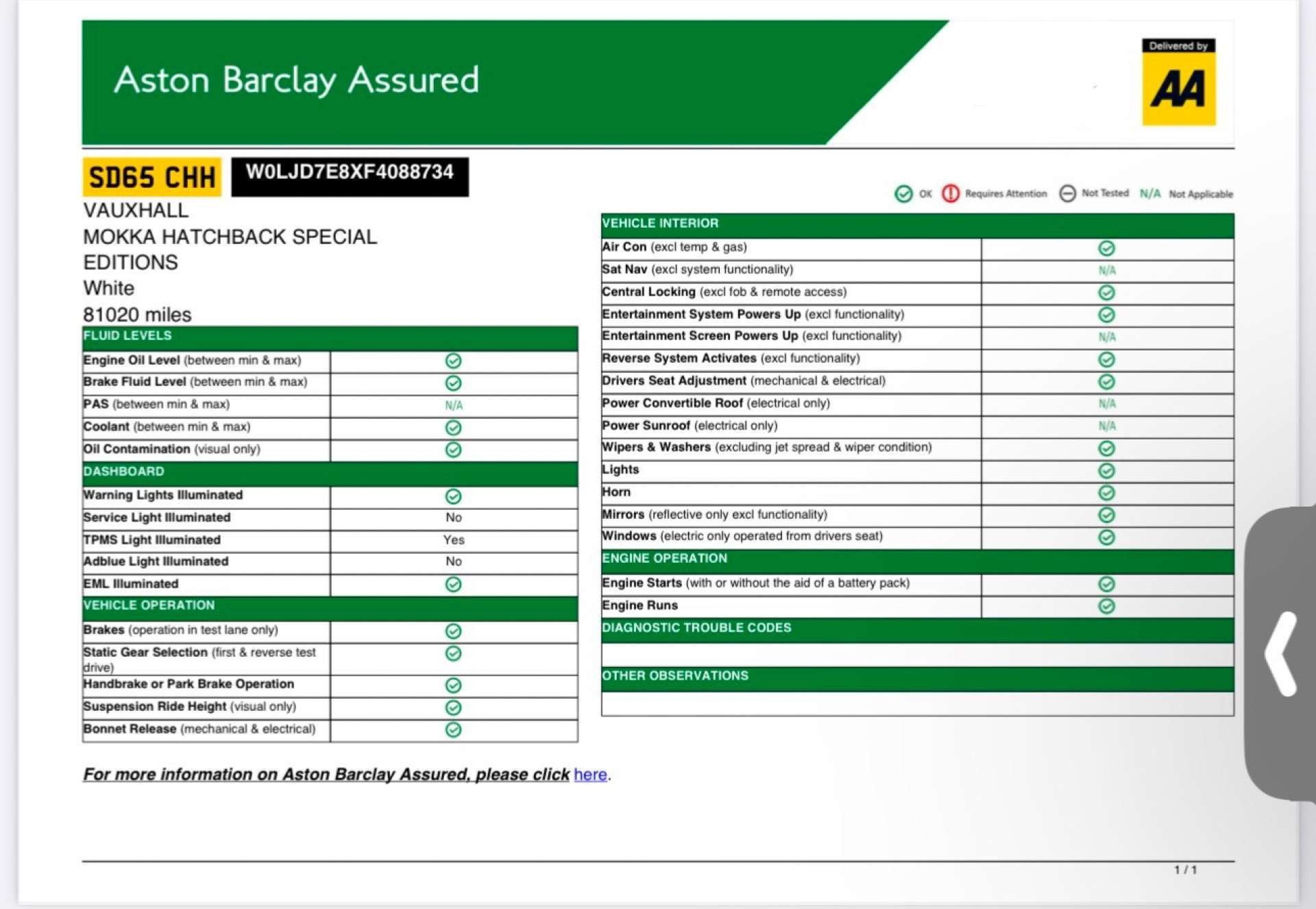Click the AA 'Delivered by' logo
The image size is (1316, 909).
pyautogui.click(x=1178, y=82)
